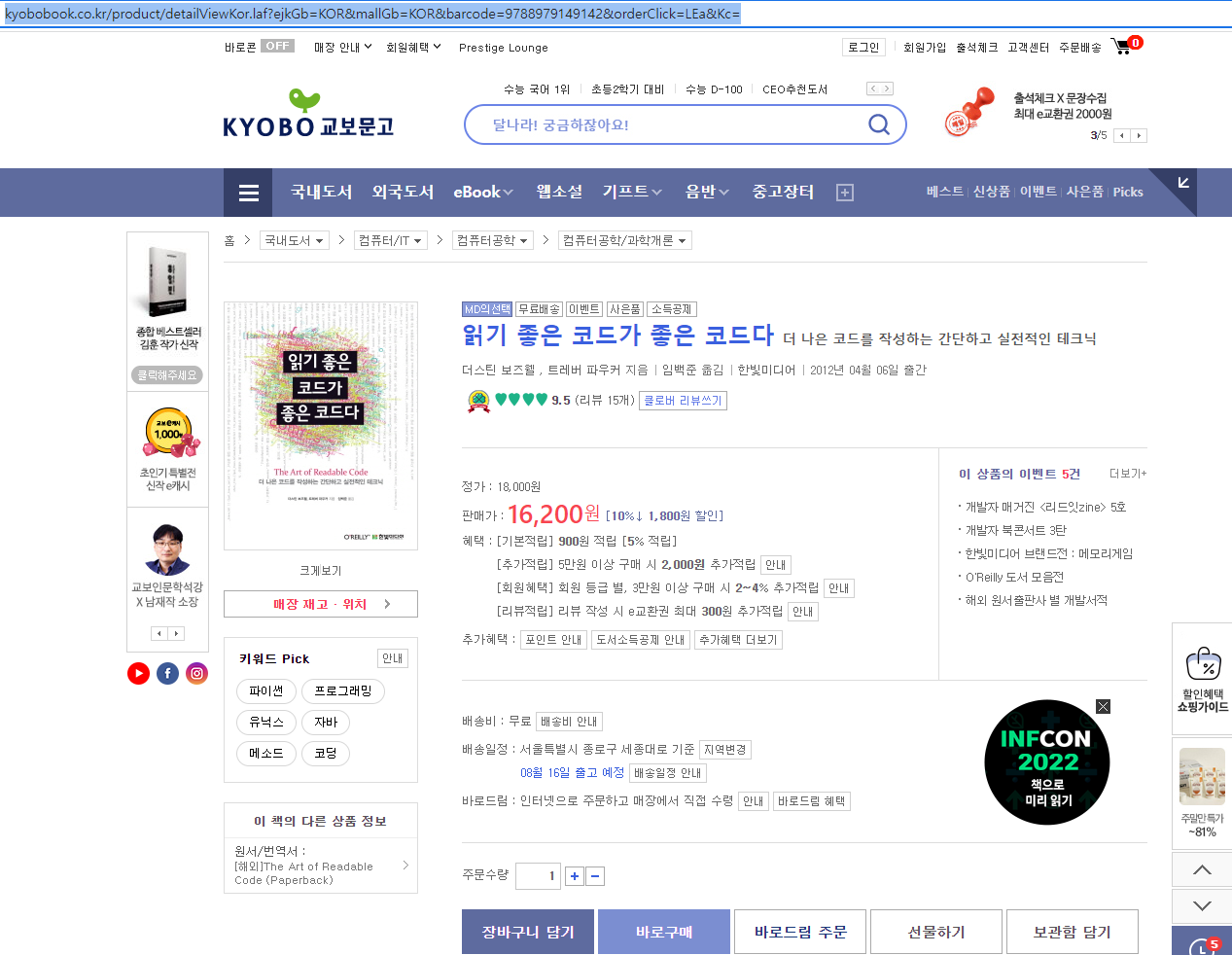Open the discount shopping guide icon

[x=1203, y=681]
